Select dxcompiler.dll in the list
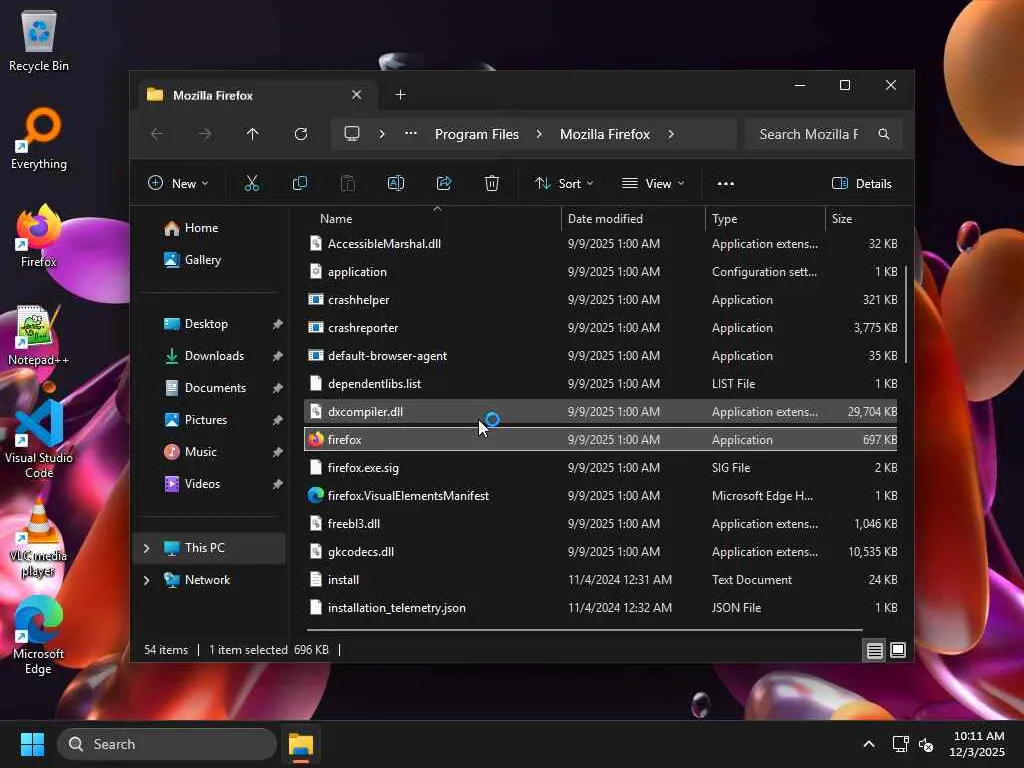The height and width of the screenshot is (768, 1024). click(601, 412)
